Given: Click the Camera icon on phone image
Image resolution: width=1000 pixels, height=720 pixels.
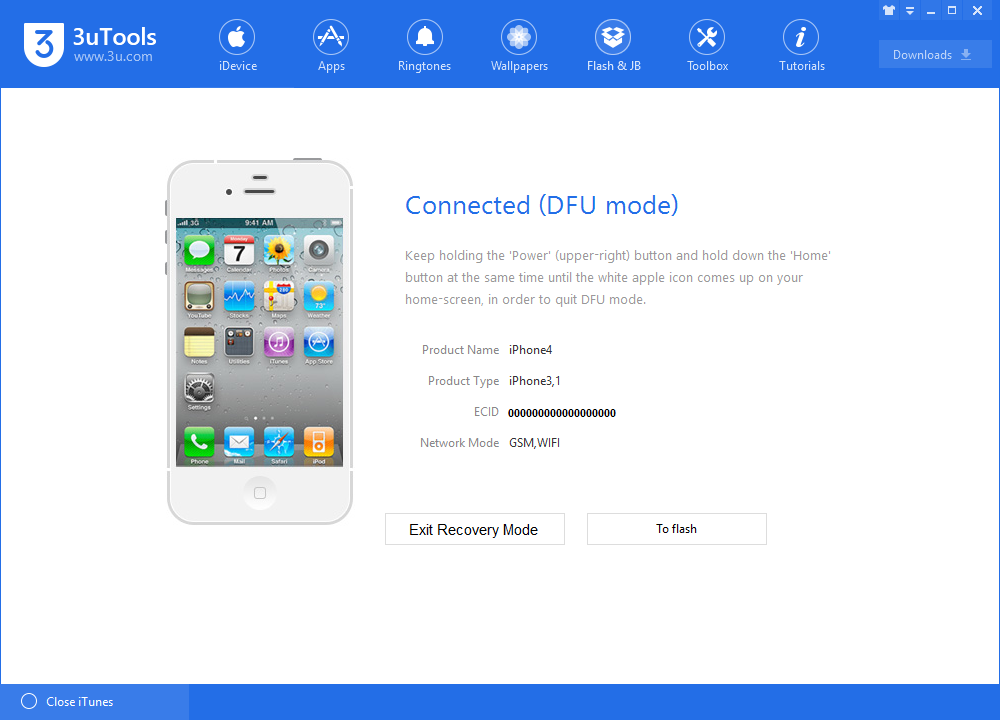Looking at the screenshot, I should 319,250.
